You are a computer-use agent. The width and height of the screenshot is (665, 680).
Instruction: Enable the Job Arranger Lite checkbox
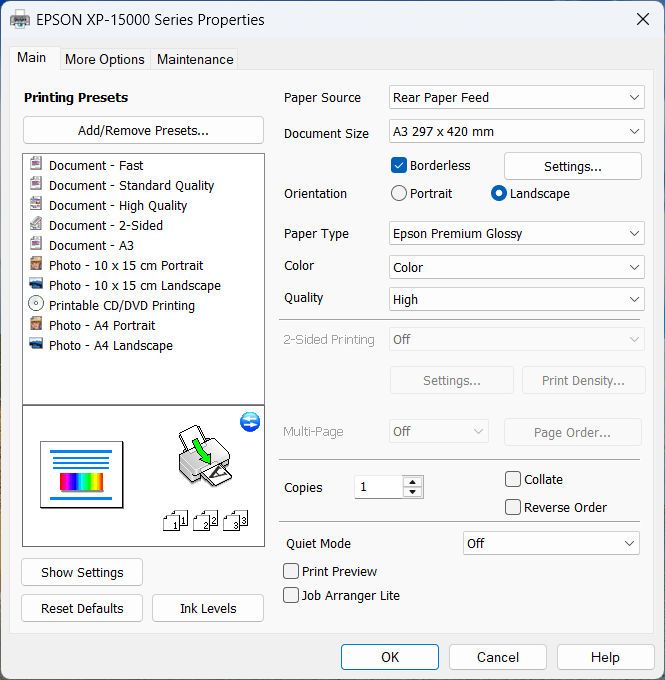(291, 595)
